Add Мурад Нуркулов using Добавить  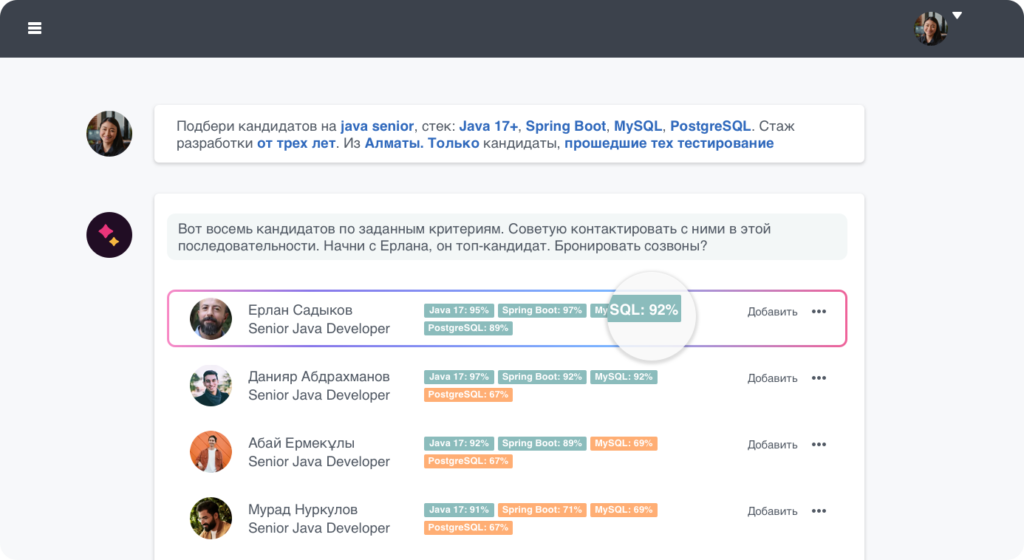pyautogui.click(x=772, y=511)
